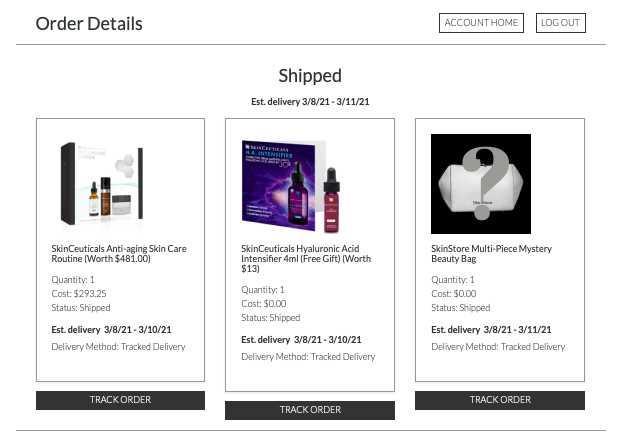Screen dimensions: 620x433
Task: Open the Hyaluronic Acid Intensifier product image
Action: tap(292, 185)
